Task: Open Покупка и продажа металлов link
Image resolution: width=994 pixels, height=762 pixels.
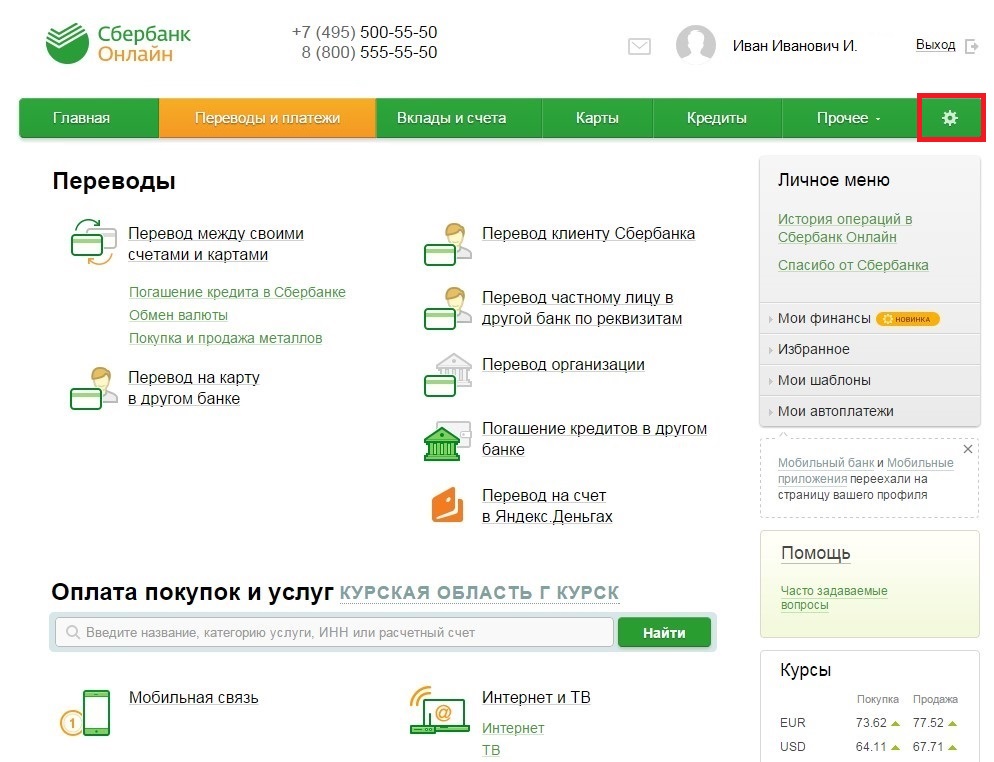Action: 226,338
